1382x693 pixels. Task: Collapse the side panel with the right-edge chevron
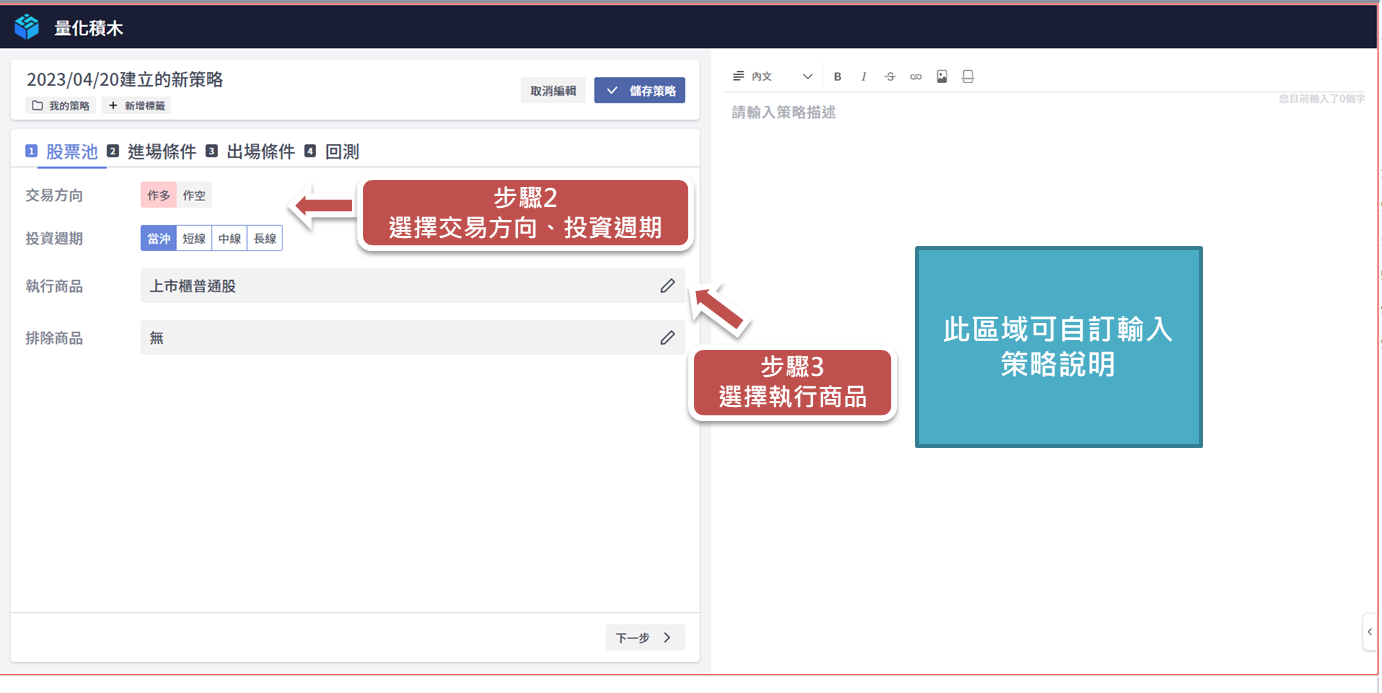(1370, 632)
